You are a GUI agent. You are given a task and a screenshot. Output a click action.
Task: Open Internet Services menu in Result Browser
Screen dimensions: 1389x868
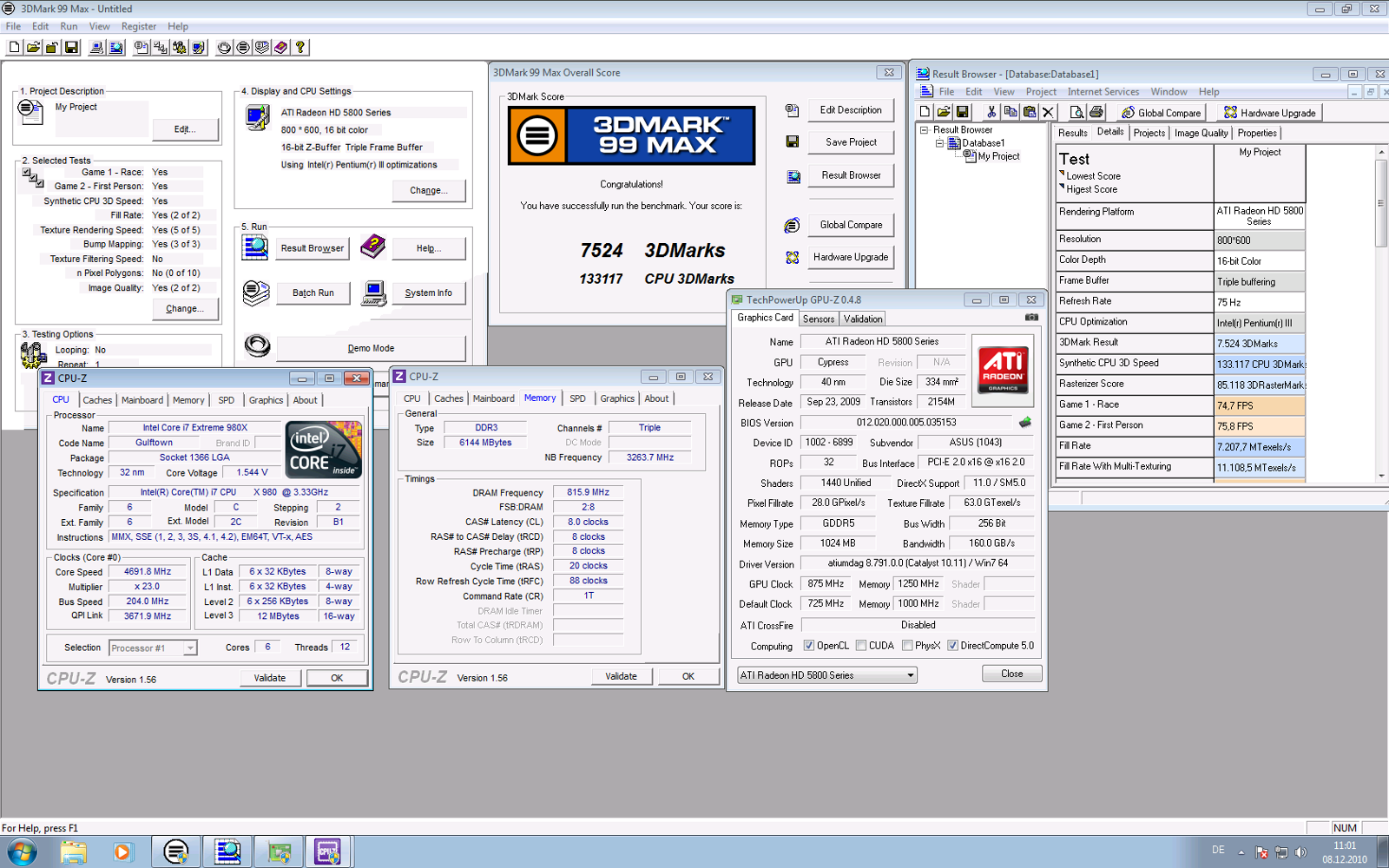click(x=1103, y=92)
